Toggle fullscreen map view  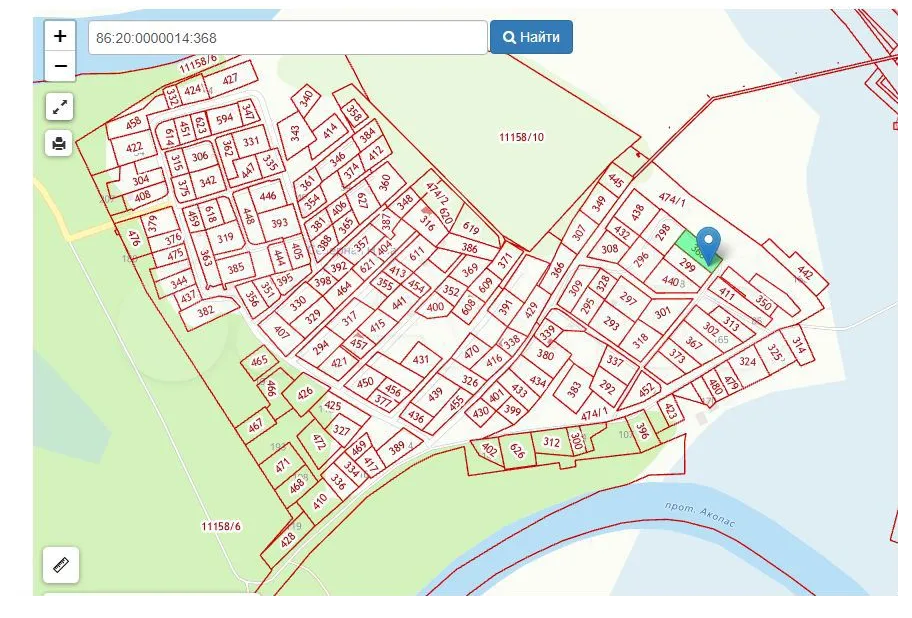point(59,107)
